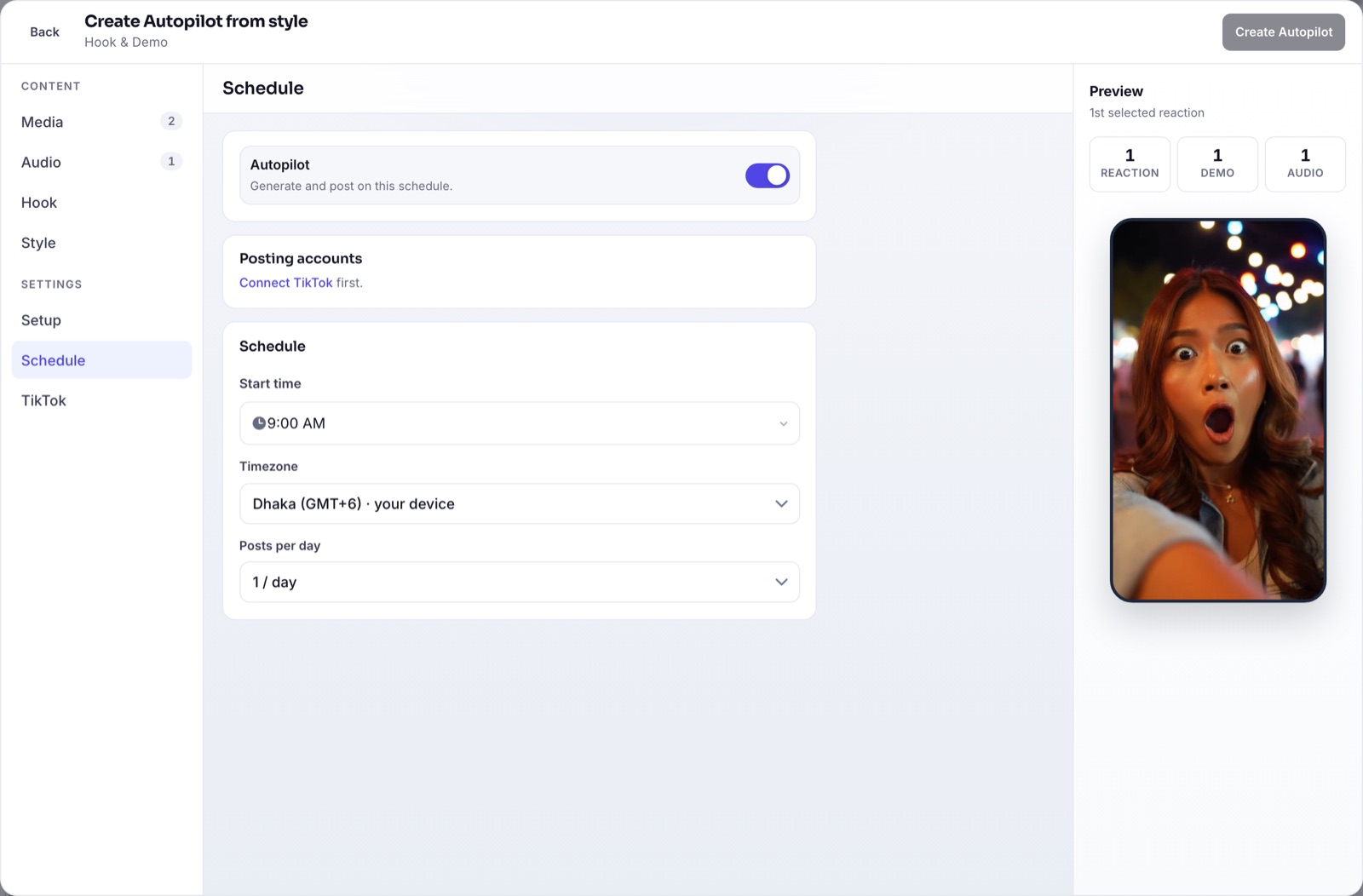Select the 1 Audio preview card

pos(1305,164)
